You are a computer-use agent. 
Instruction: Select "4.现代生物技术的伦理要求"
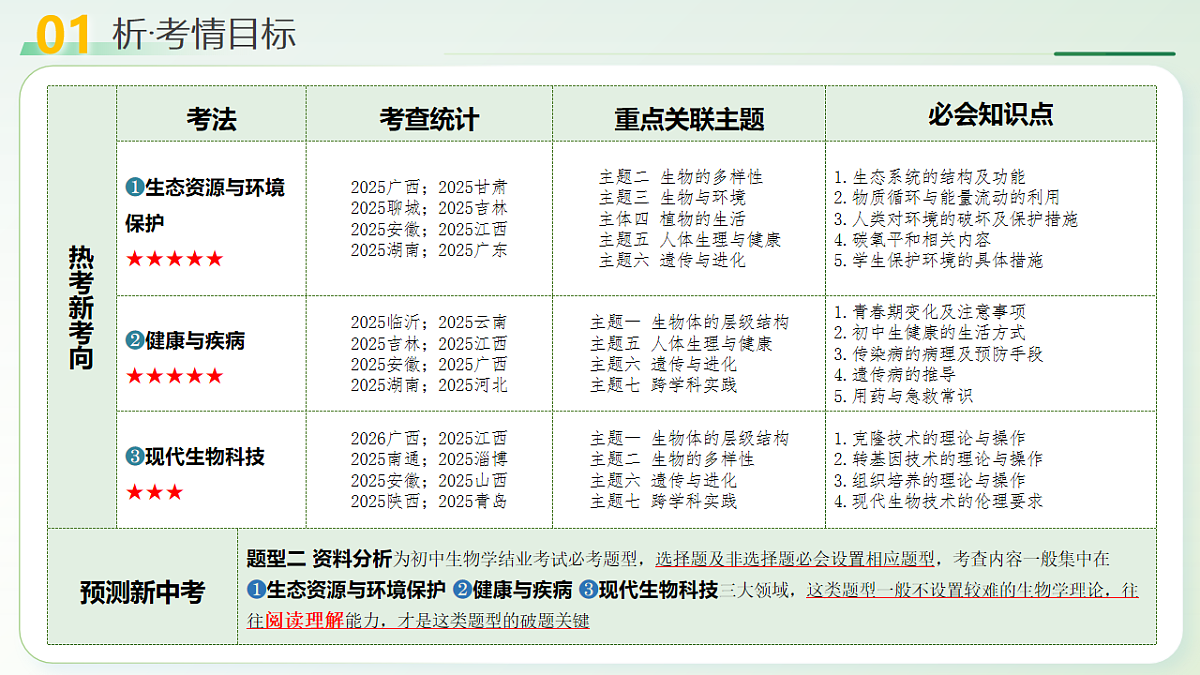point(939,501)
